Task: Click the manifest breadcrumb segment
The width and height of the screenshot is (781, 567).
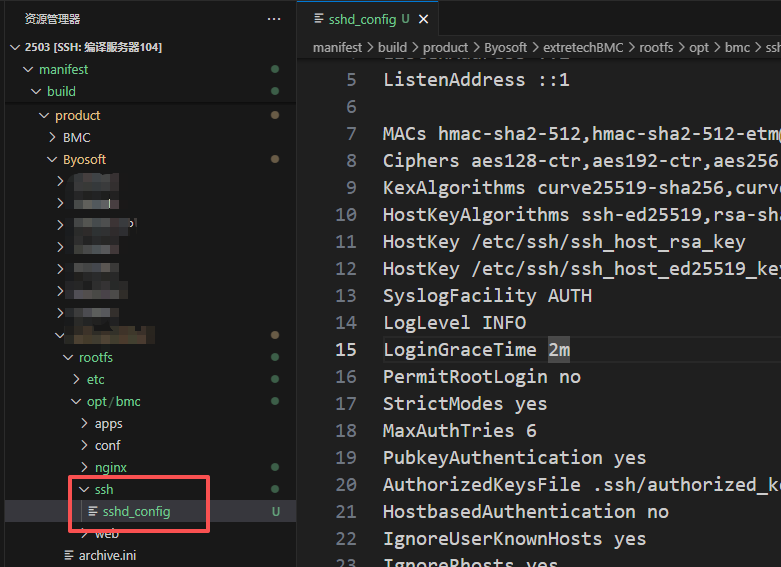Action: point(337,47)
